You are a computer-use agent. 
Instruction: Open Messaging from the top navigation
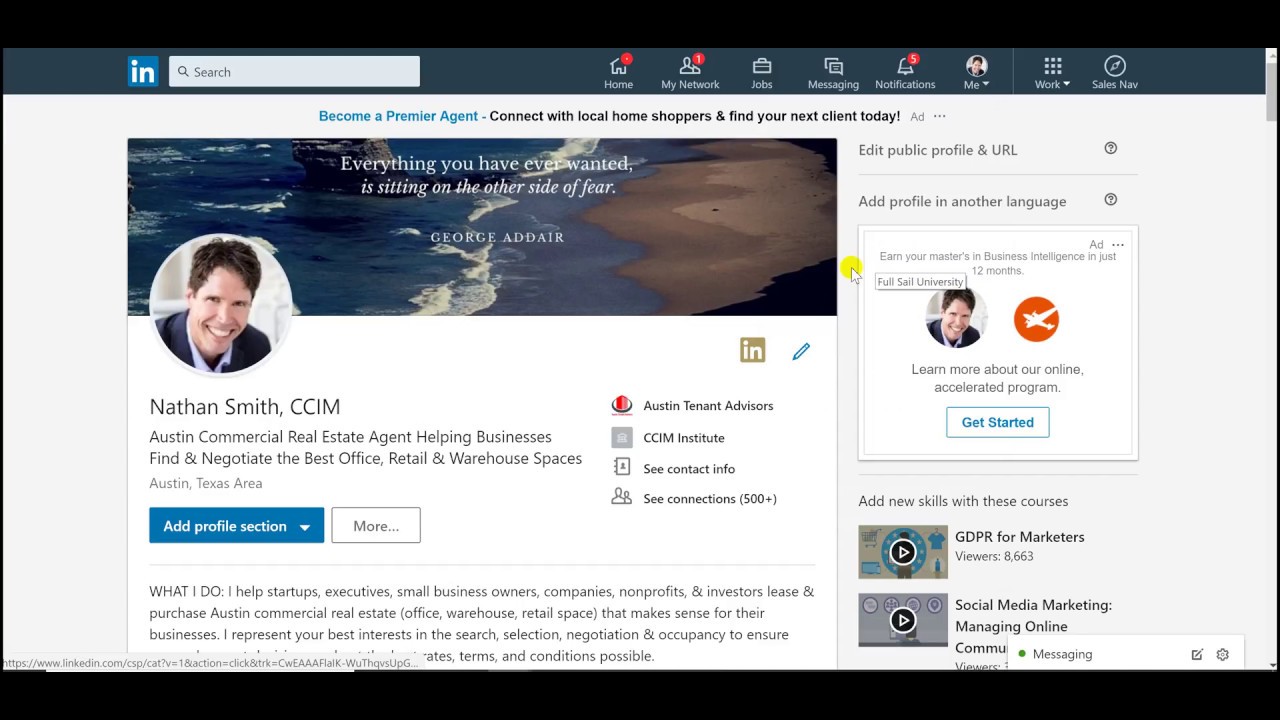(x=833, y=72)
